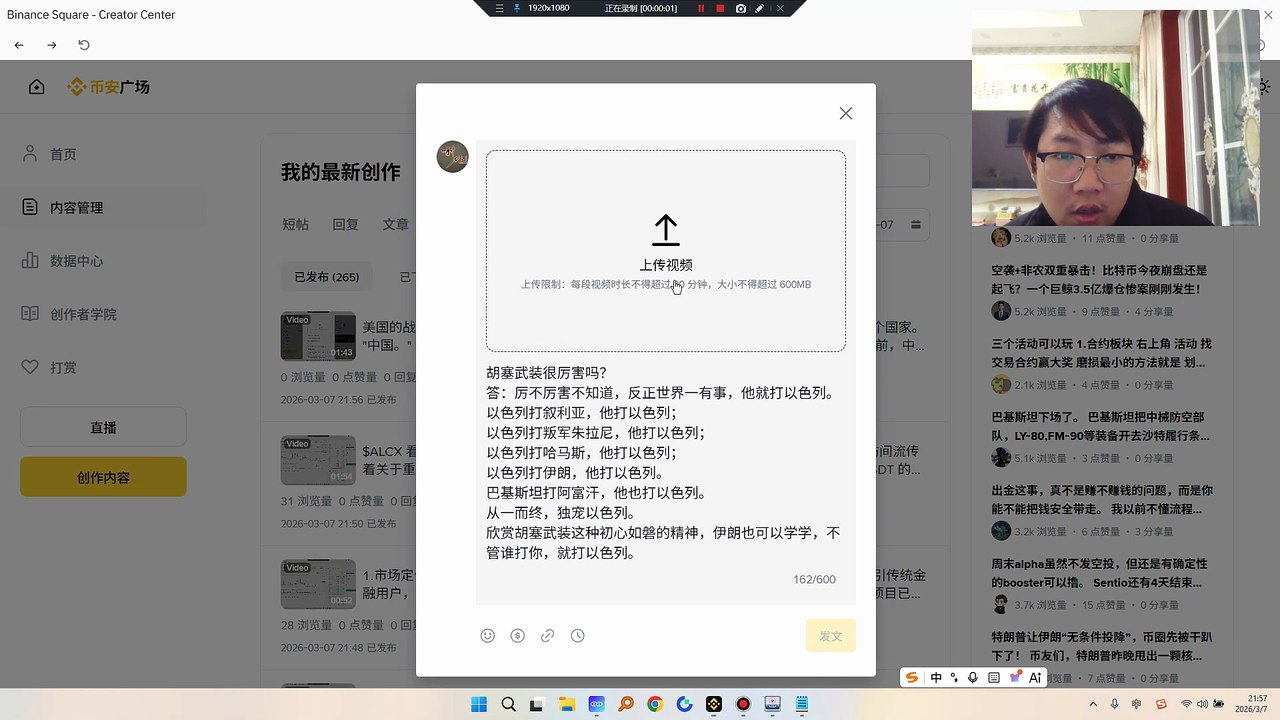Image resolution: width=1280 pixels, height=720 pixels.
Task: Click the home icon next to Binance logo
Action: click(x=37, y=87)
